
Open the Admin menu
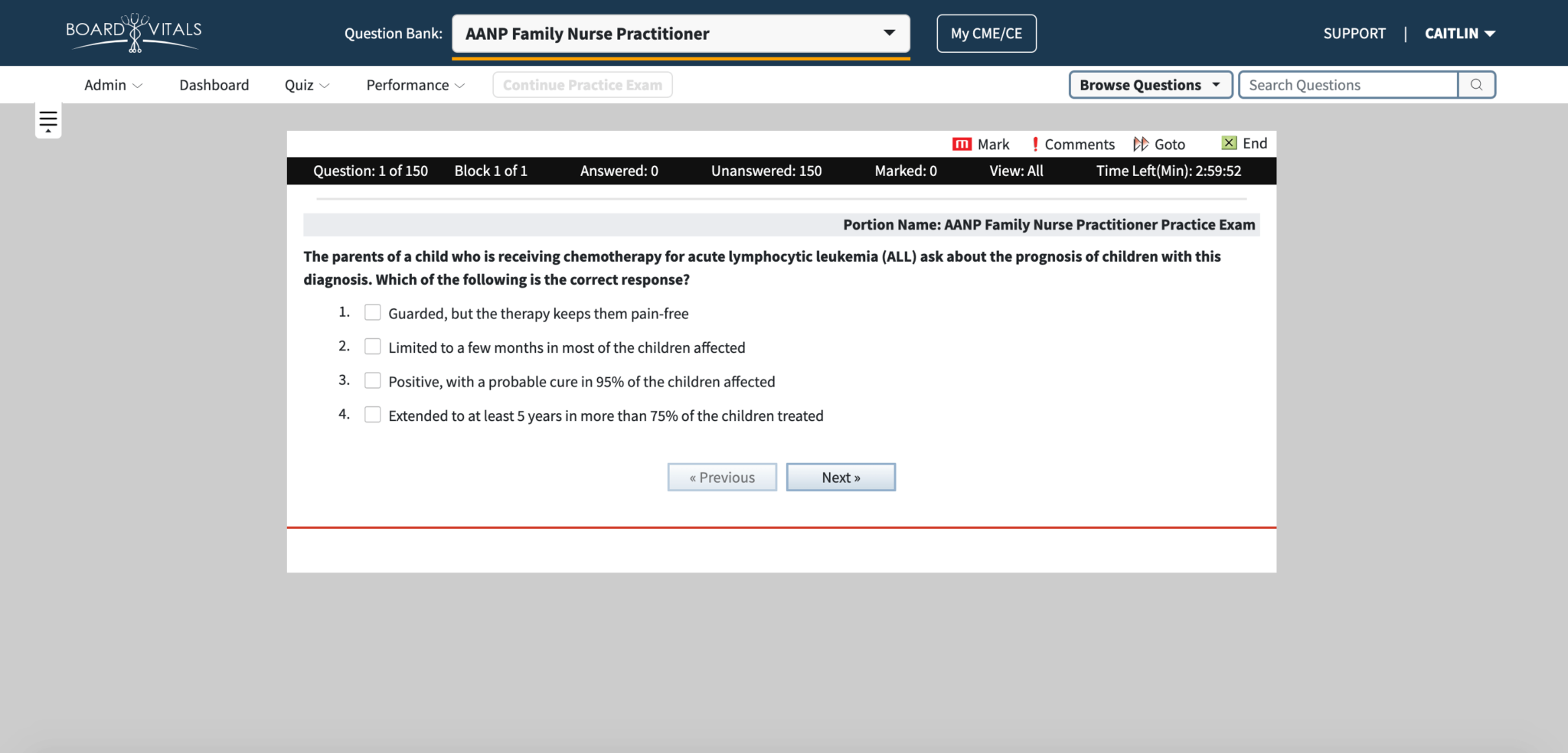tap(113, 85)
